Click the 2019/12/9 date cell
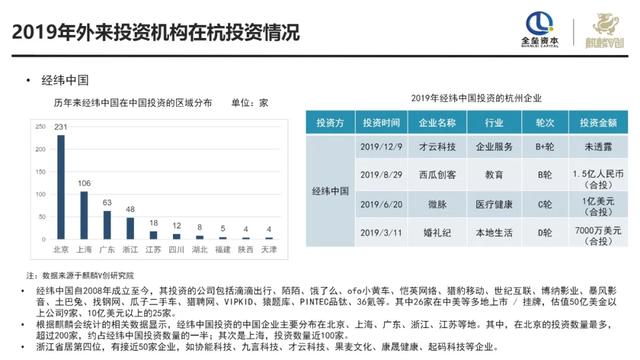This screenshot has height=360, width=640. [x=381, y=147]
